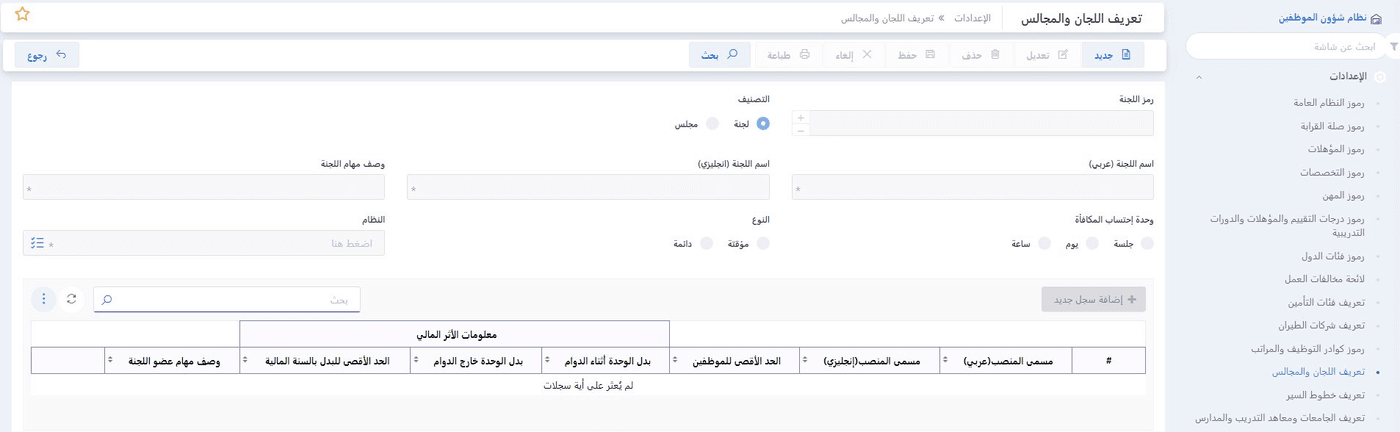The image size is (1400, 432).
Task: Click the وصف مهام اللجنة input field
Action: pos(204,187)
